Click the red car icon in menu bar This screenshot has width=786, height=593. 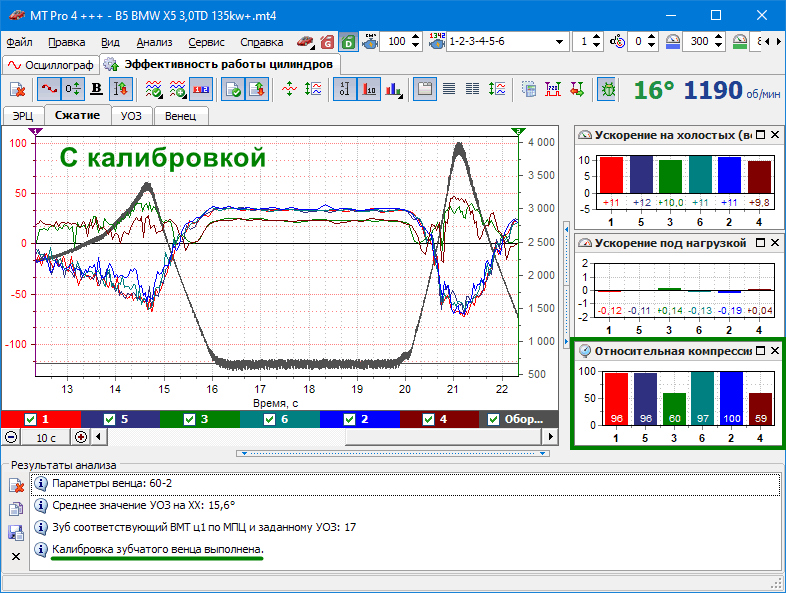(x=305, y=42)
